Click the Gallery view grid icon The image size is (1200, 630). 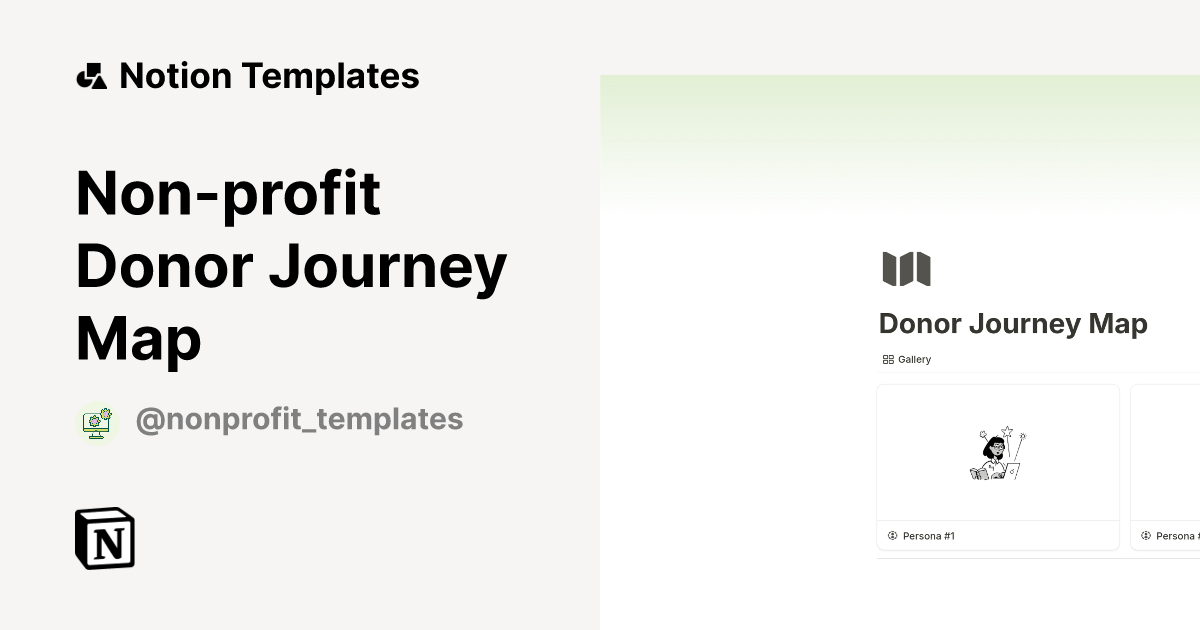pyautogui.click(x=888, y=360)
